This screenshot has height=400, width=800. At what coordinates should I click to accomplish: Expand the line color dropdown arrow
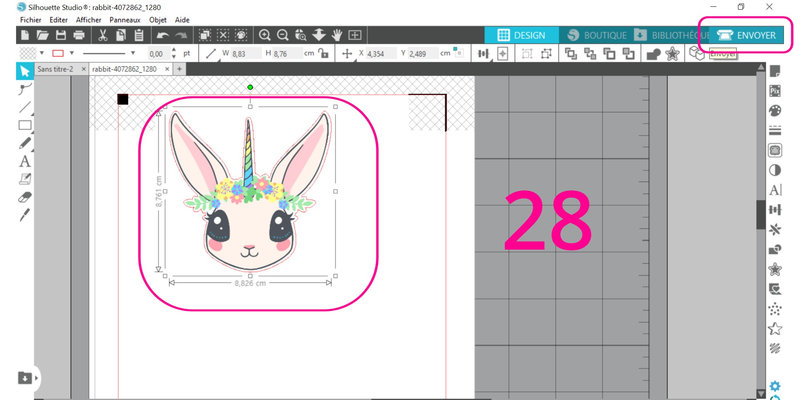[71, 53]
